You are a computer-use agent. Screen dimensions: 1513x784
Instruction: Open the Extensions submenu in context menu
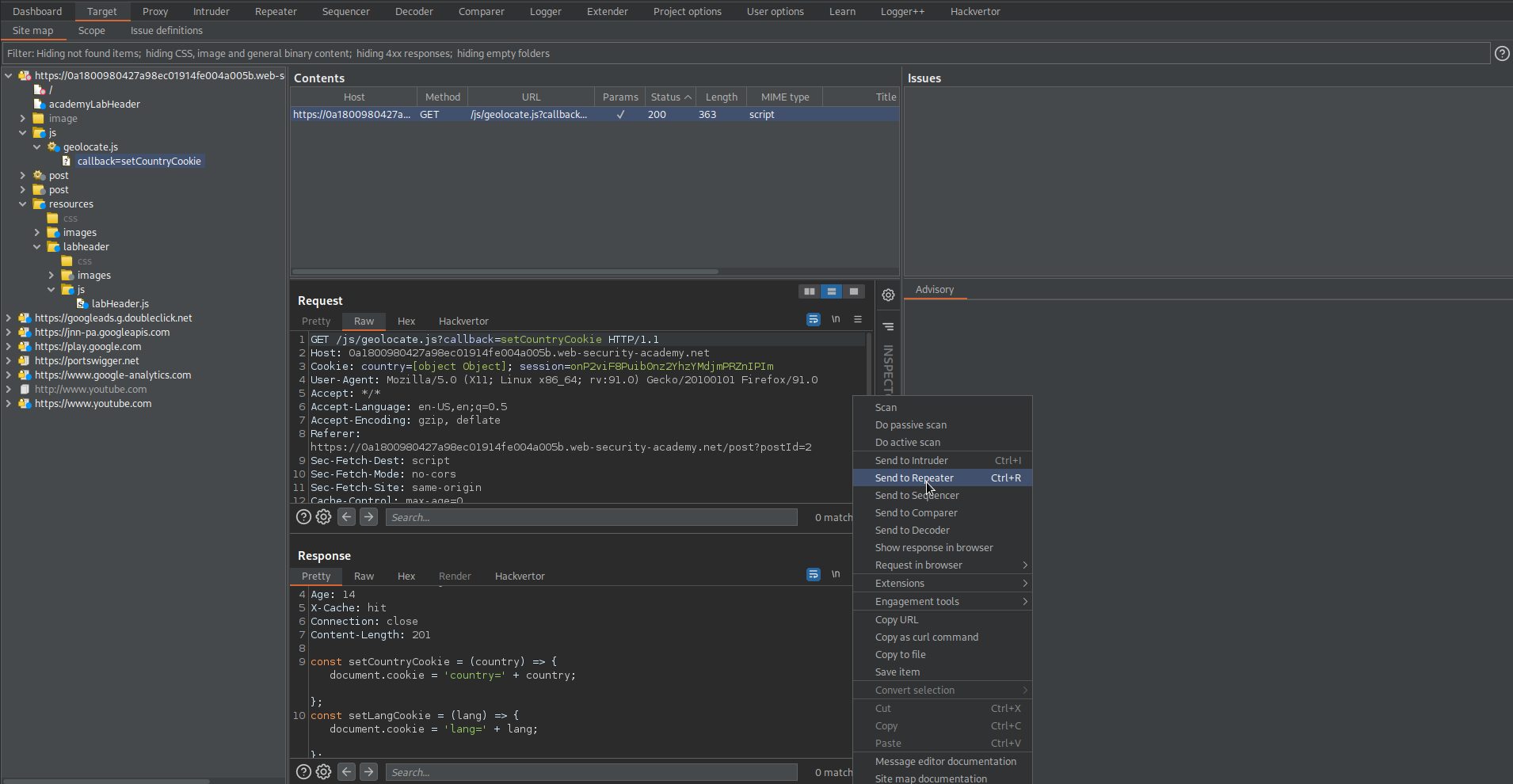[x=943, y=583]
